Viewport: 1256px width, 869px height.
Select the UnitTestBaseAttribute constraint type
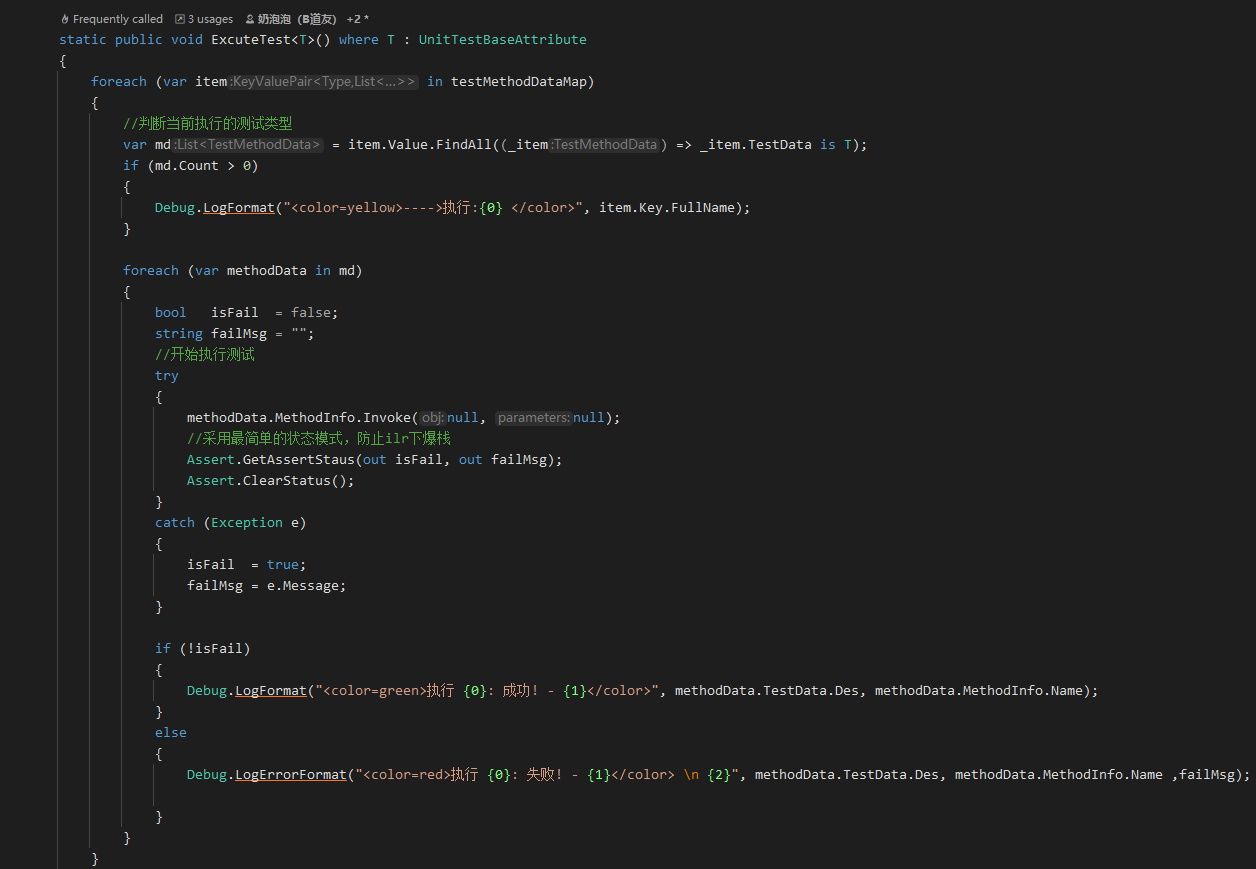pyautogui.click(x=502, y=39)
